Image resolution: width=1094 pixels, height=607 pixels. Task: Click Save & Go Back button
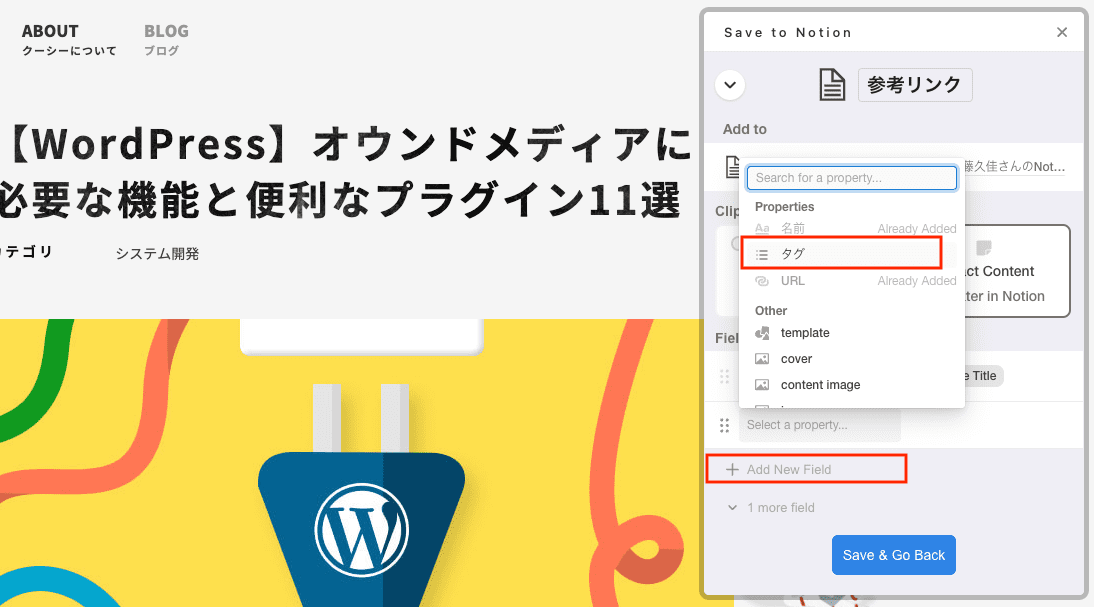(x=894, y=555)
